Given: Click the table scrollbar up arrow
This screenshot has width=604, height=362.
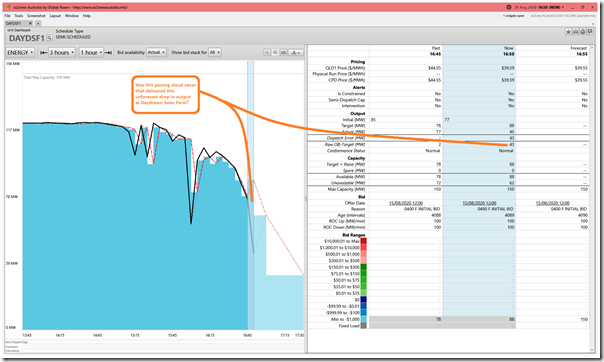Looking at the screenshot, I should [593, 48].
